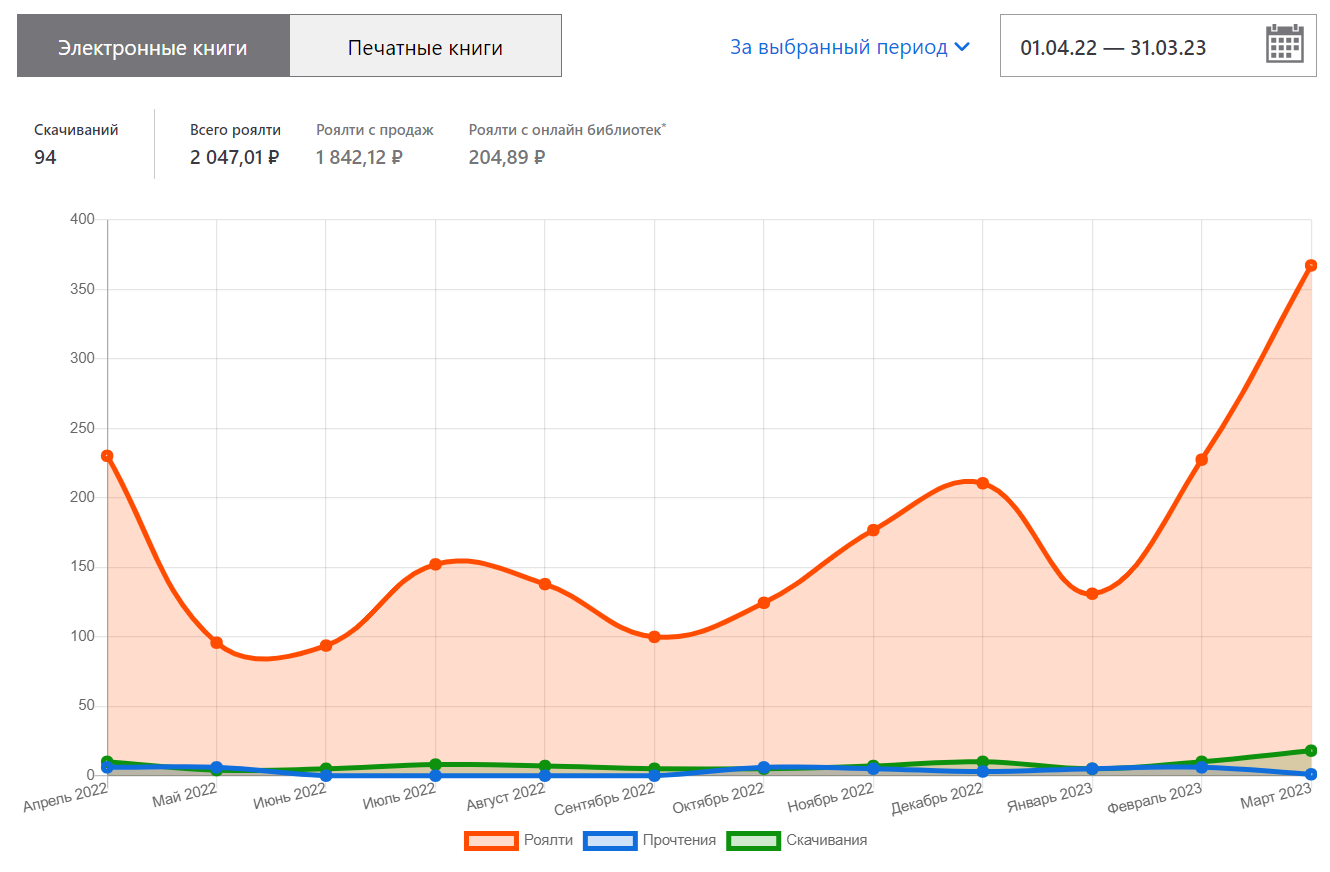Open the calendar date picker icon

[1284, 45]
